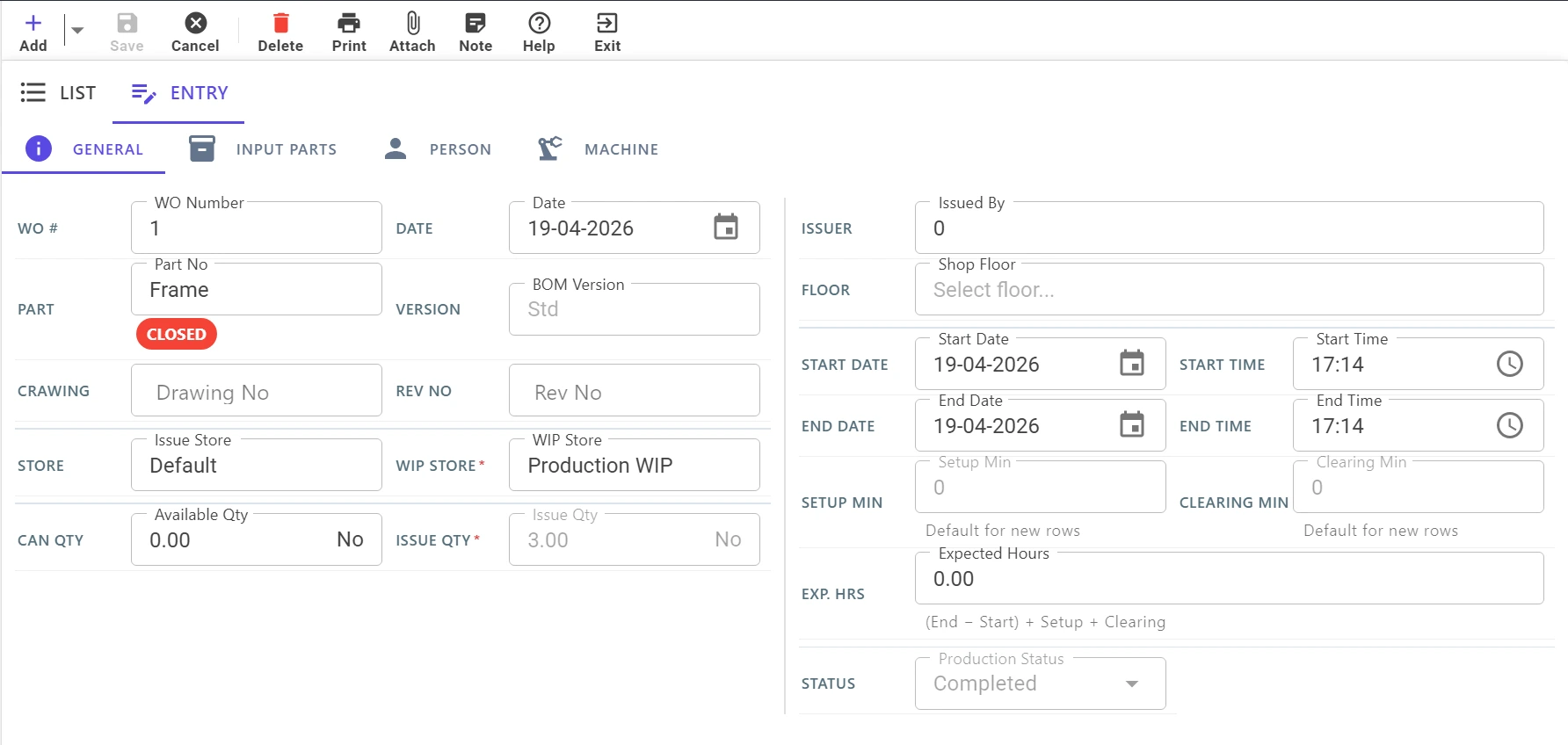1568x745 pixels.
Task: Click the Clearing Min field
Action: (1419, 488)
